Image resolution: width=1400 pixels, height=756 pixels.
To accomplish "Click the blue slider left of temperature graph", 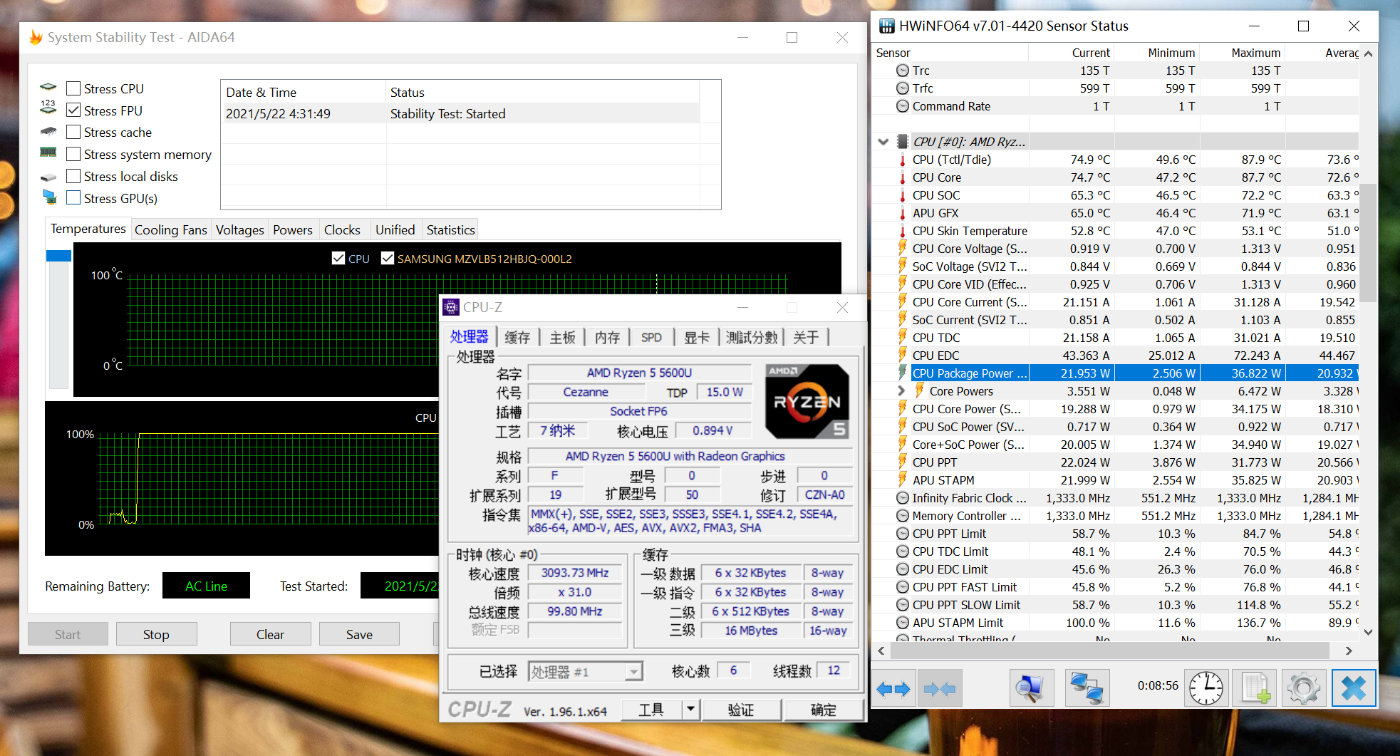I will click(59, 256).
